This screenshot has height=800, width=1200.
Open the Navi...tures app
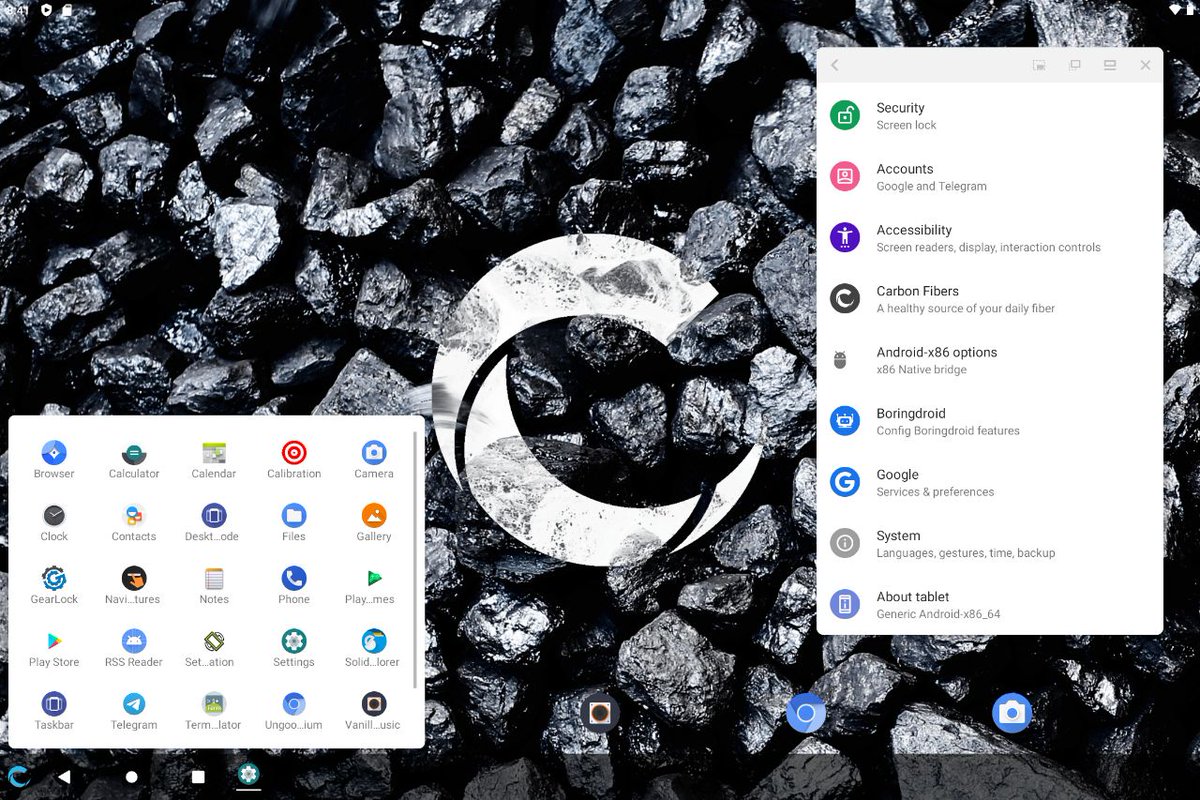pos(134,586)
